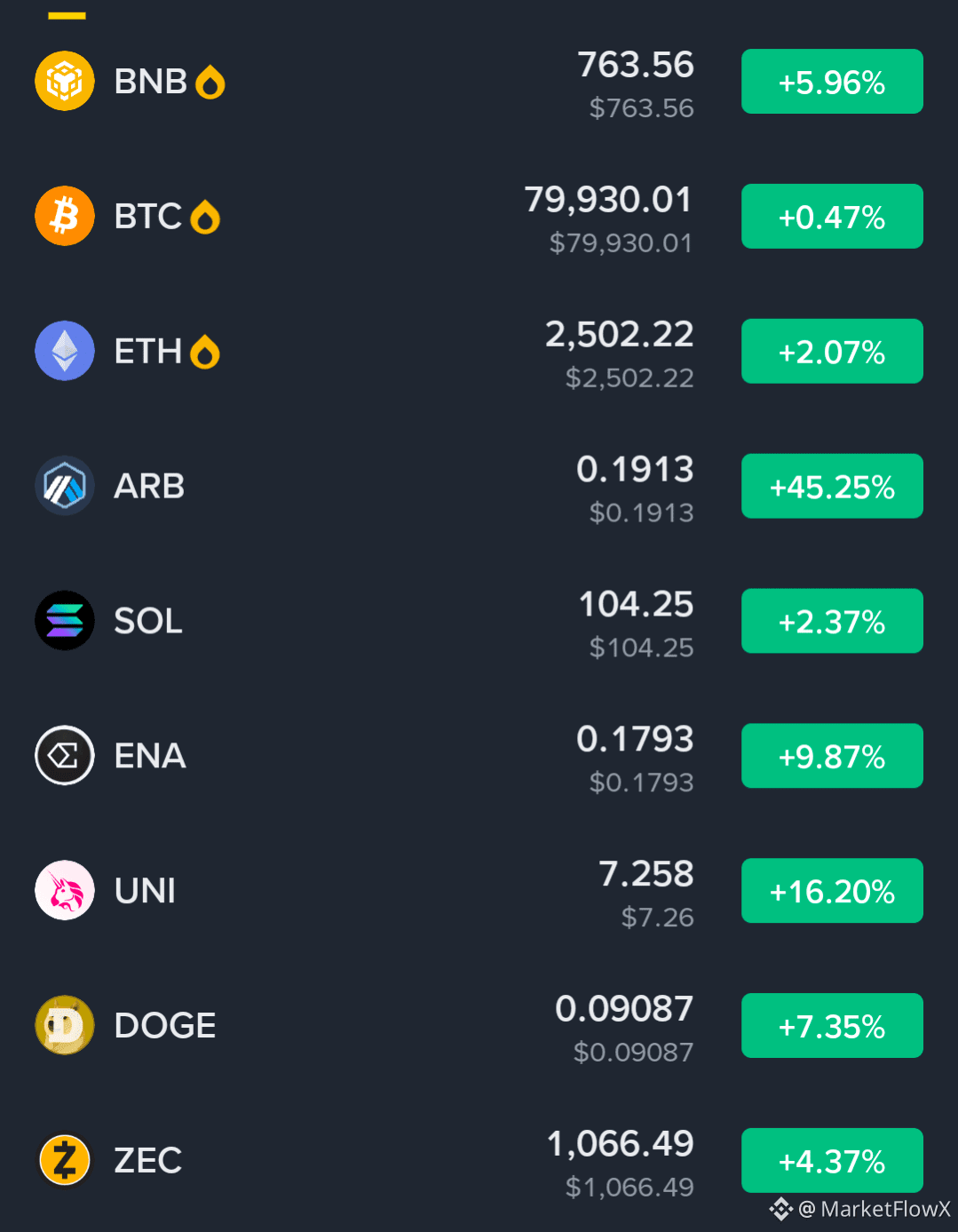Open the DOGE price 0.09087 row
958x1232 pixels.
(x=479, y=1026)
